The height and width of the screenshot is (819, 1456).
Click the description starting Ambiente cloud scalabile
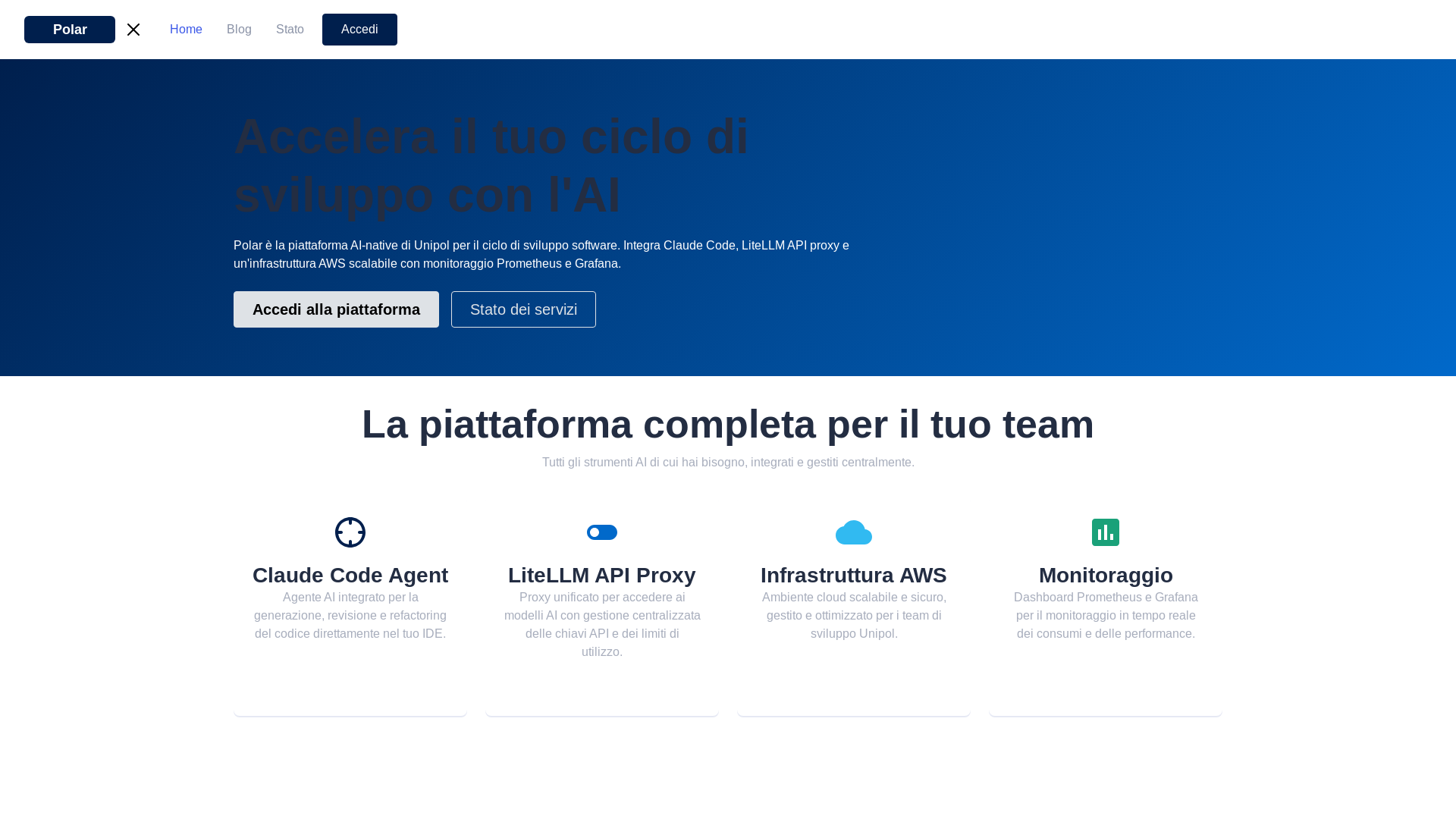[854, 616]
